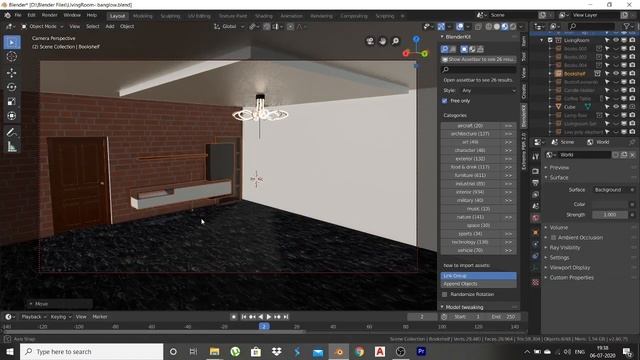Click the Z axis on navigation gizmo
The height and width of the screenshot is (360, 640).
coord(416,39)
